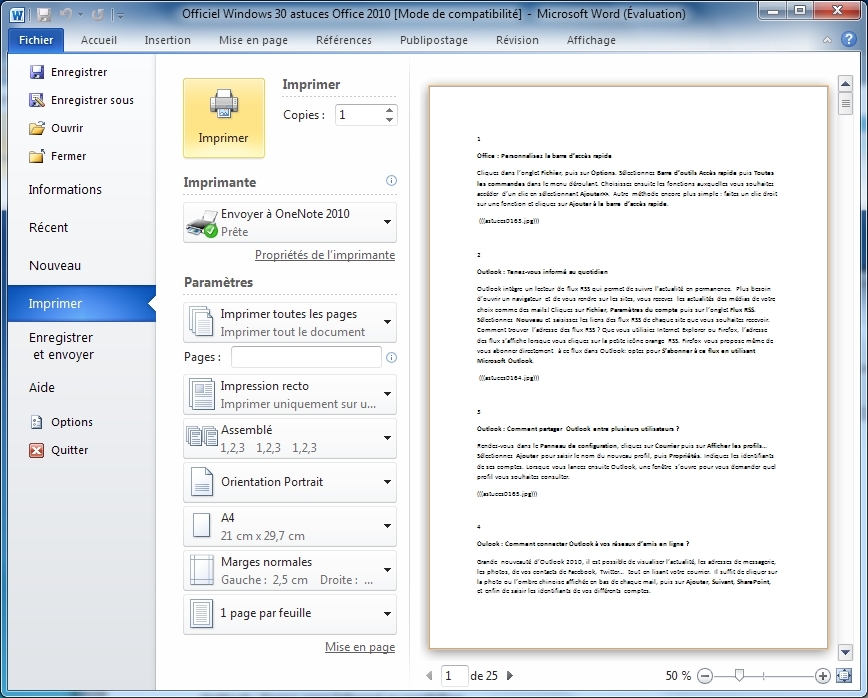Select Récent in the sidebar
Screen dimensions: 868x698
tap(82, 228)
